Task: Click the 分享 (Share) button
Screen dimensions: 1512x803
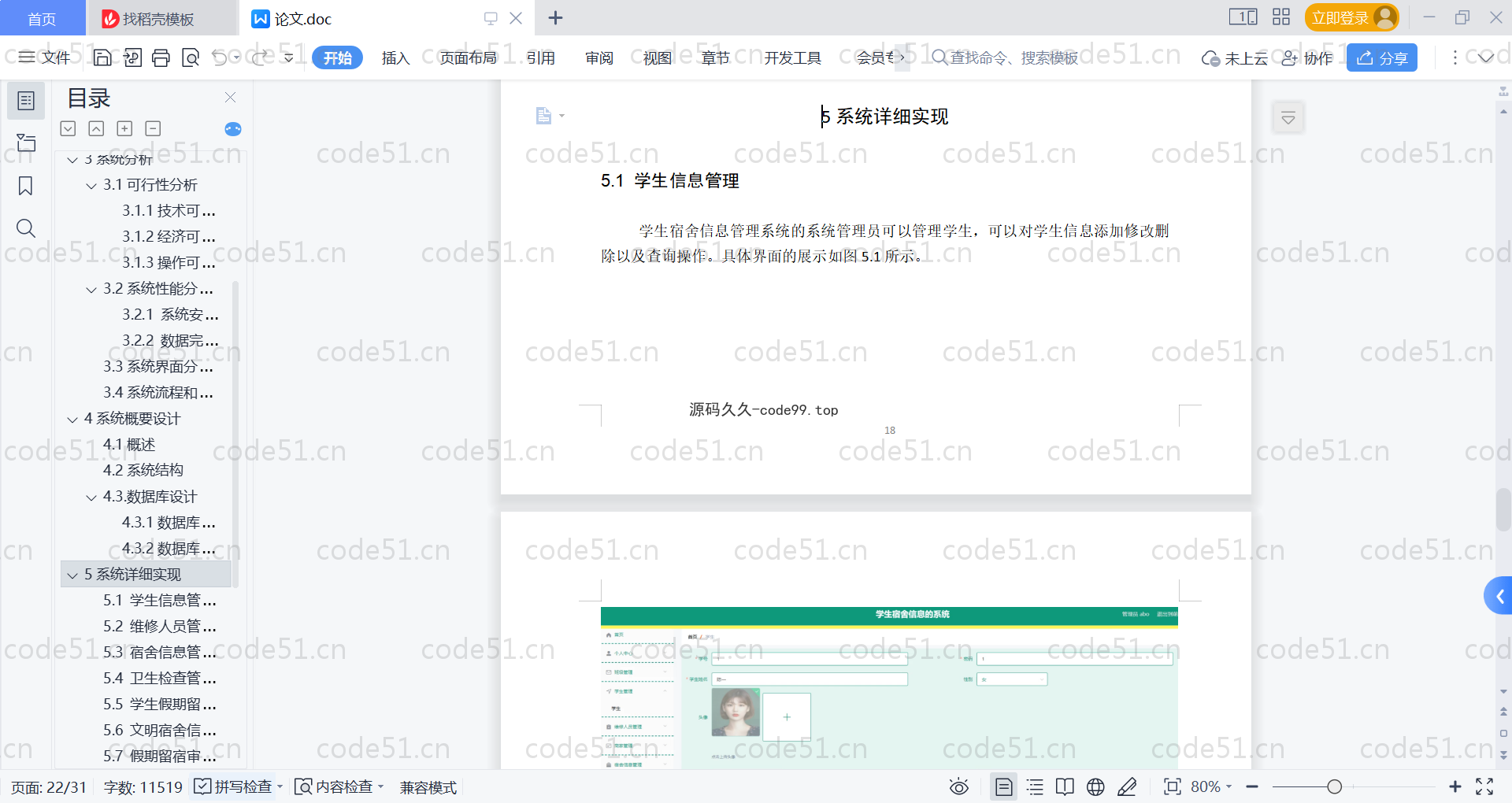Action: coord(1381,57)
